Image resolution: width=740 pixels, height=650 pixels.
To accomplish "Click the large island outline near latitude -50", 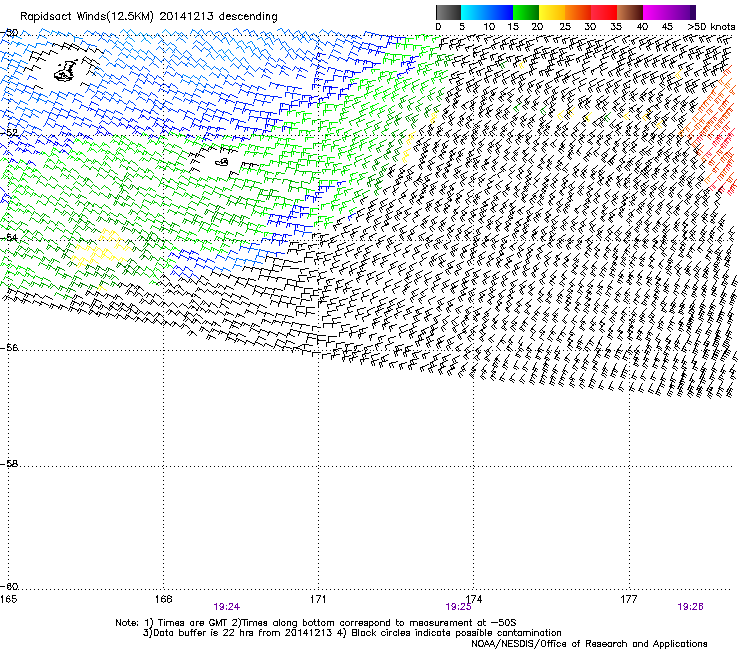I will pos(66,70).
